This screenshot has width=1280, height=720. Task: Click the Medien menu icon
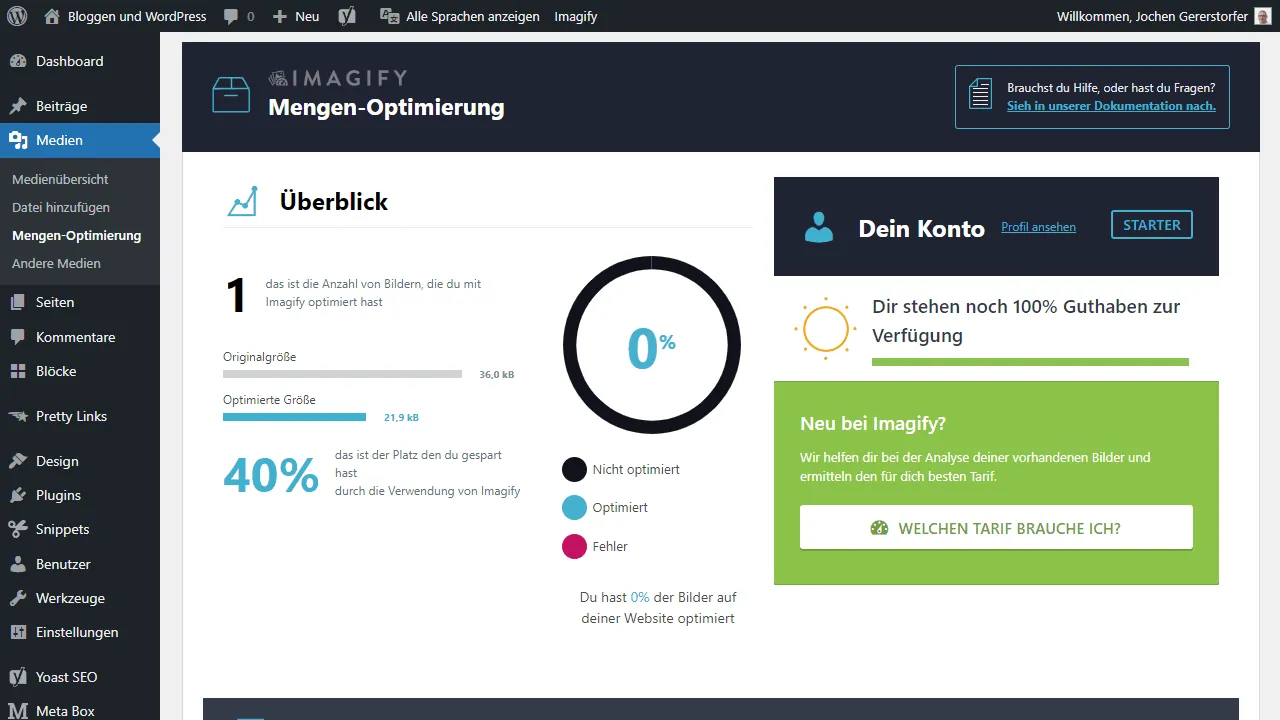click(x=18, y=140)
